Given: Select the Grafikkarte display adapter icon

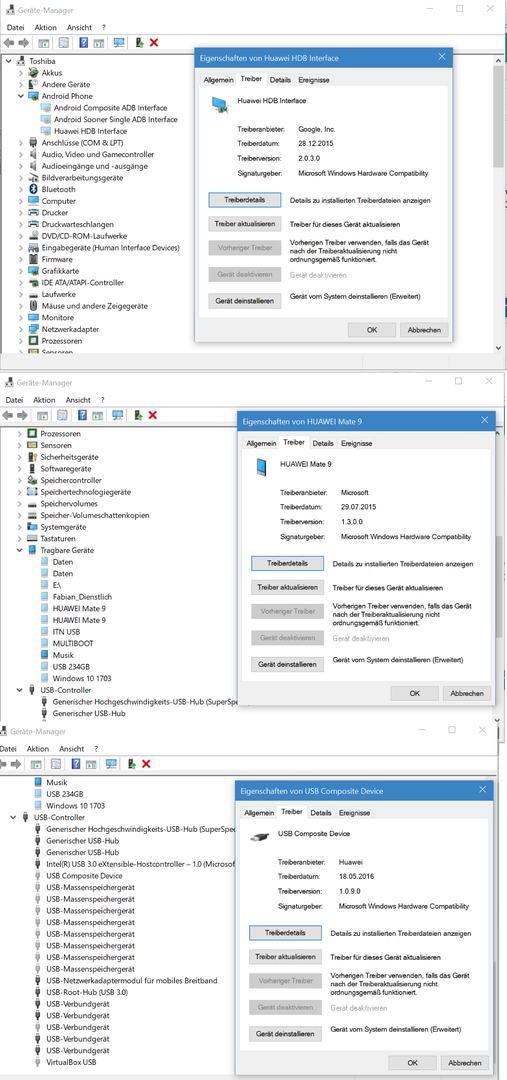Looking at the screenshot, I should 34,271.
